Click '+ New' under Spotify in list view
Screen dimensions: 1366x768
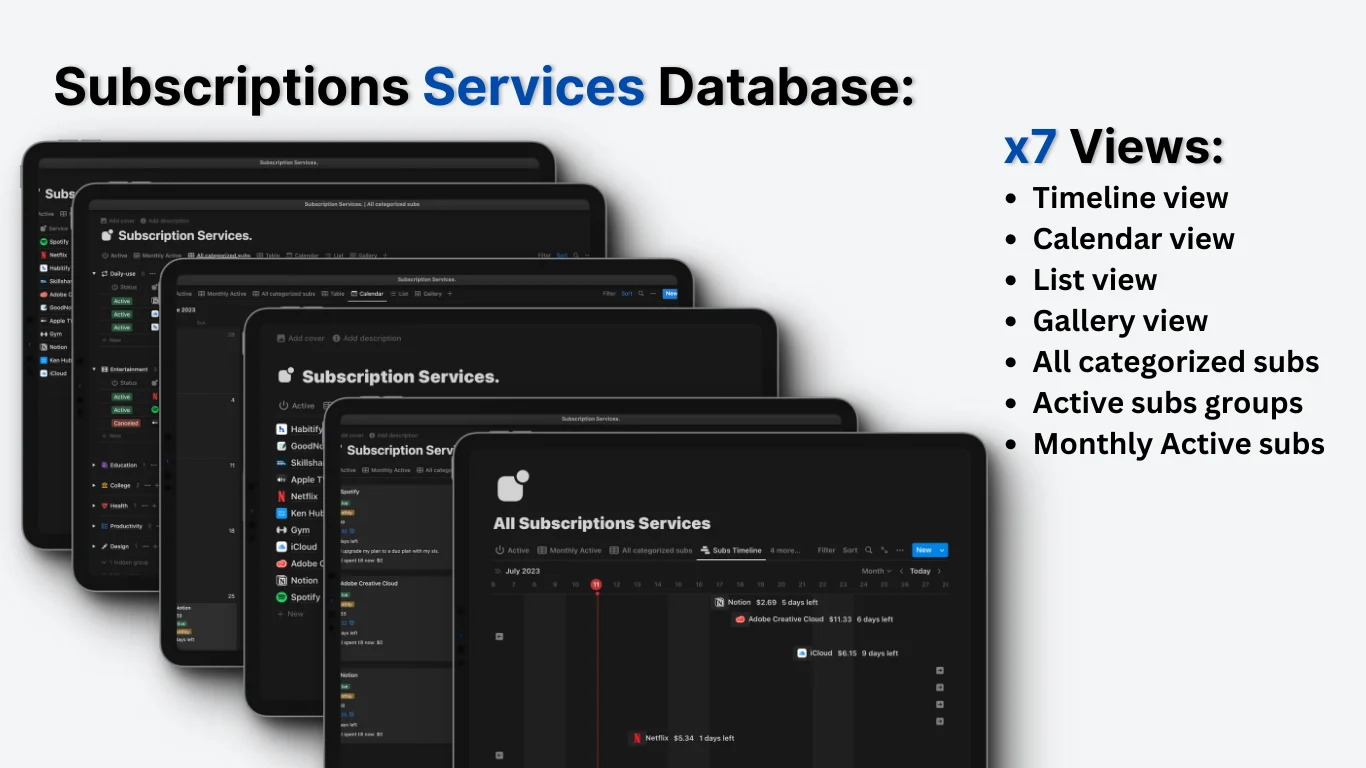tap(290, 614)
